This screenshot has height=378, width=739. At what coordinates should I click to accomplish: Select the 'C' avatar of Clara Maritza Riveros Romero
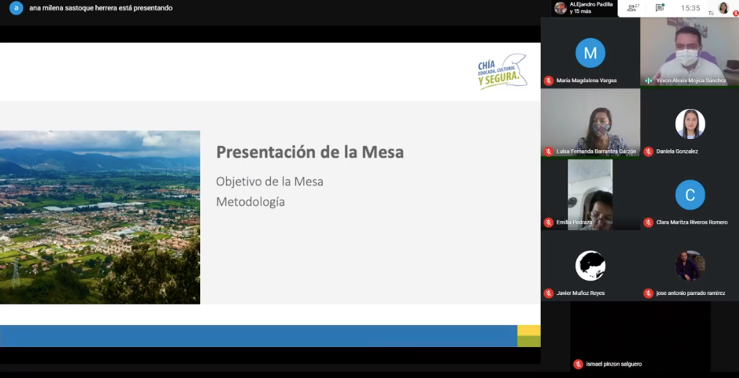point(690,195)
